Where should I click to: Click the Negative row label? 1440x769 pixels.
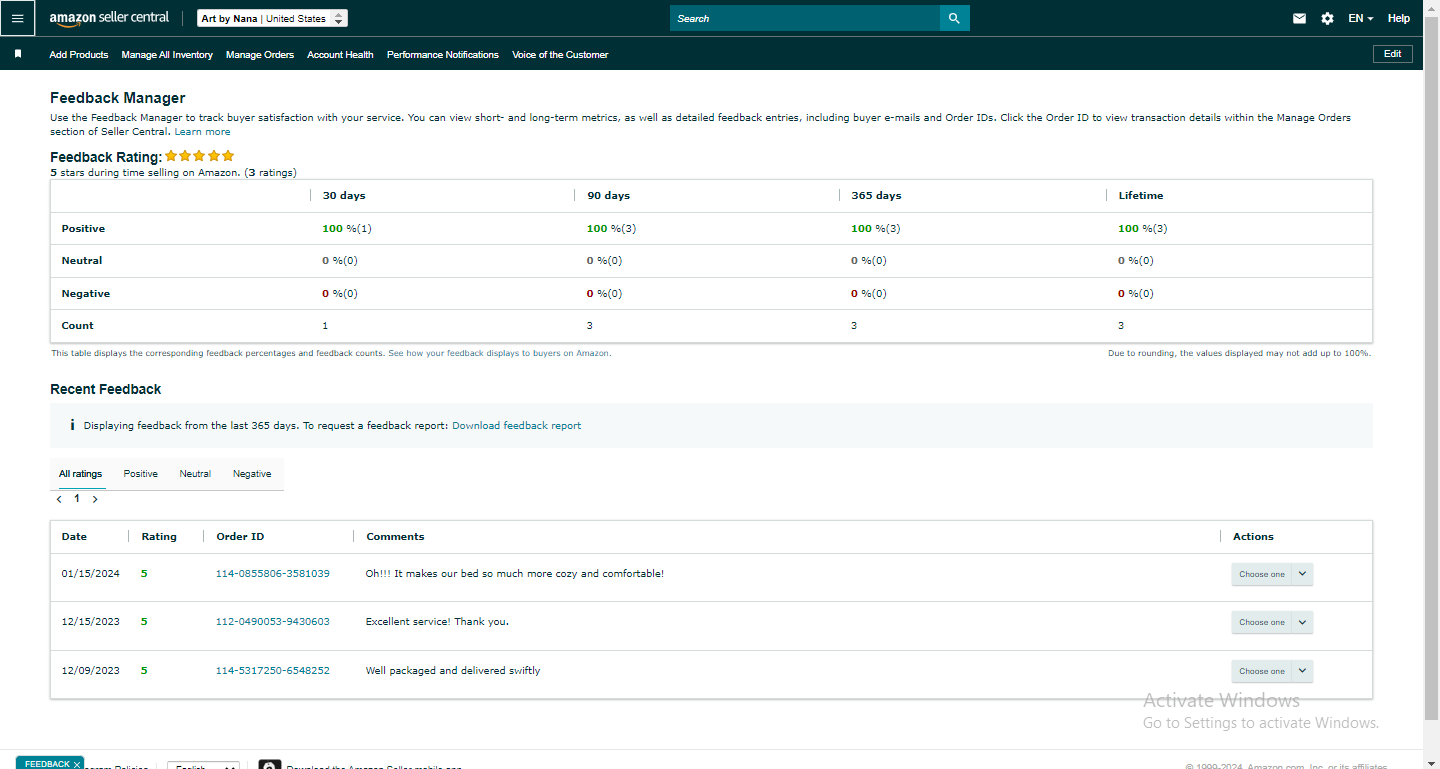coord(86,294)
